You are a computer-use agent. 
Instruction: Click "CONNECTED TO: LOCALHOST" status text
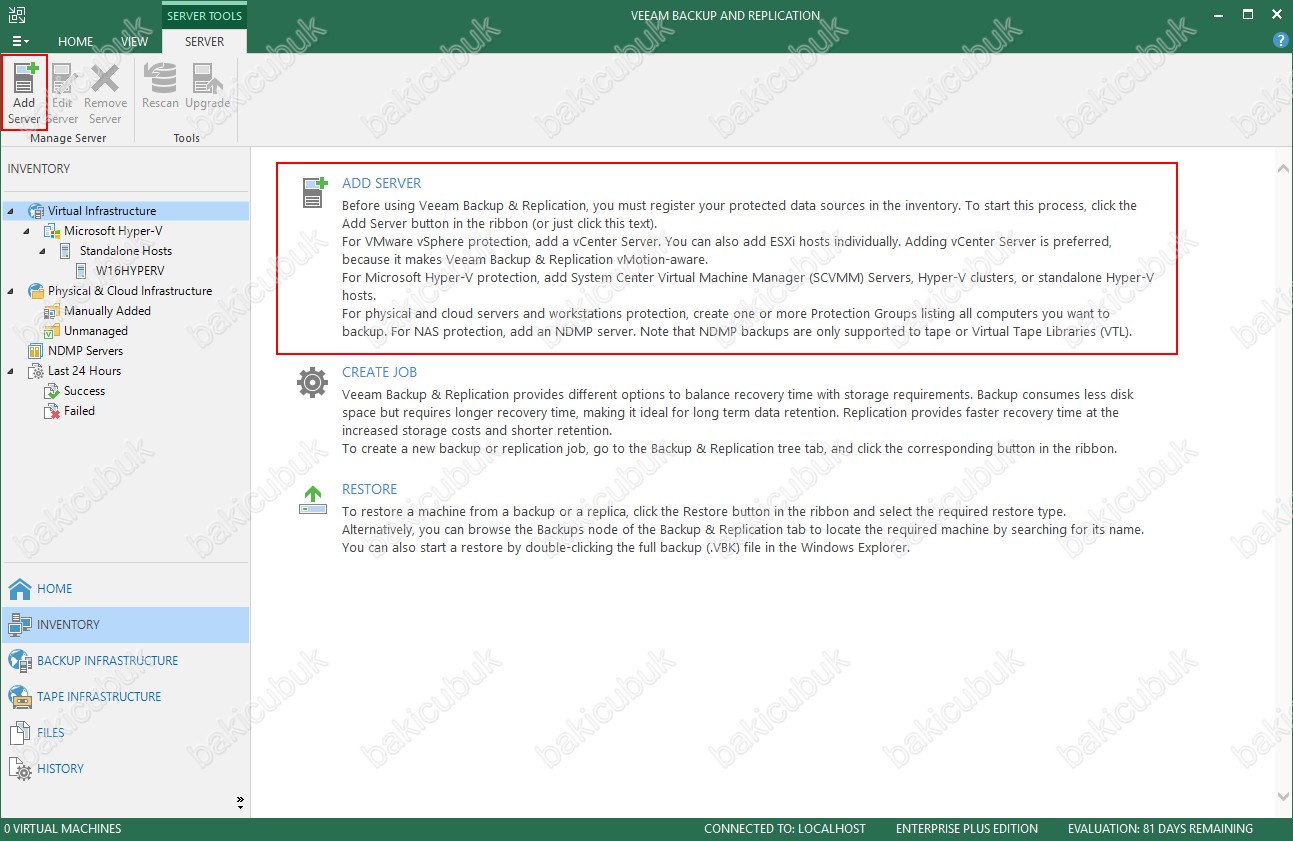tap(785, 829)
